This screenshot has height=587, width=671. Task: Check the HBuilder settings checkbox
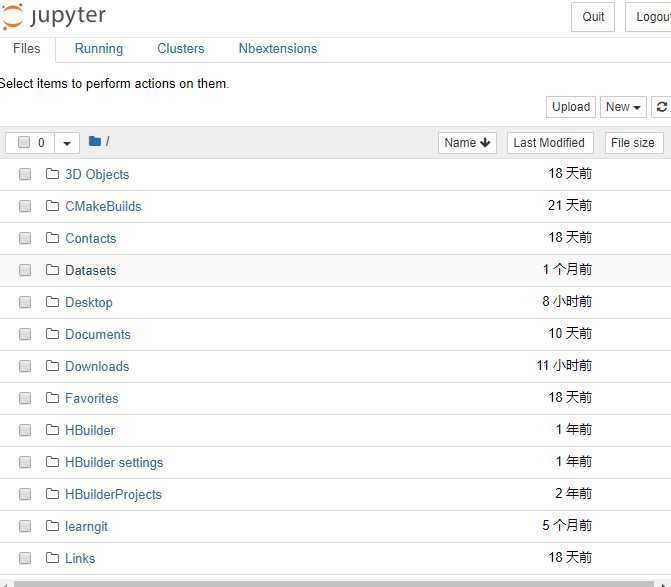pyautogui.click(x=25, y=462)
